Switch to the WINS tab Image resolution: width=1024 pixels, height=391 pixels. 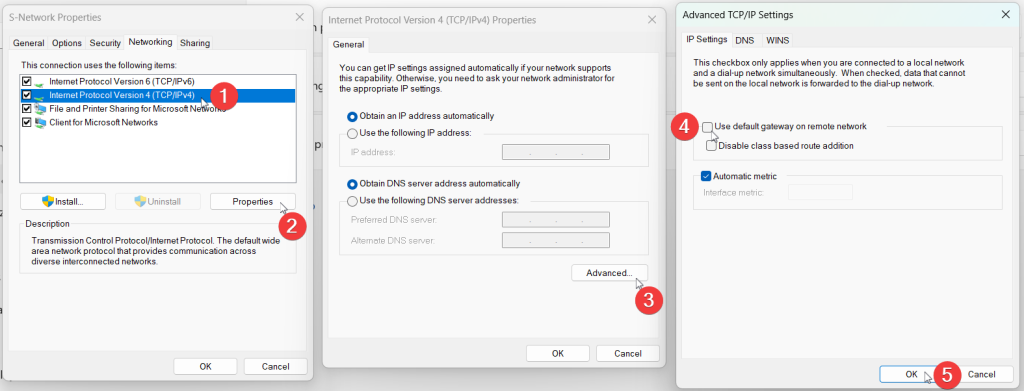(x=777, y=40)
